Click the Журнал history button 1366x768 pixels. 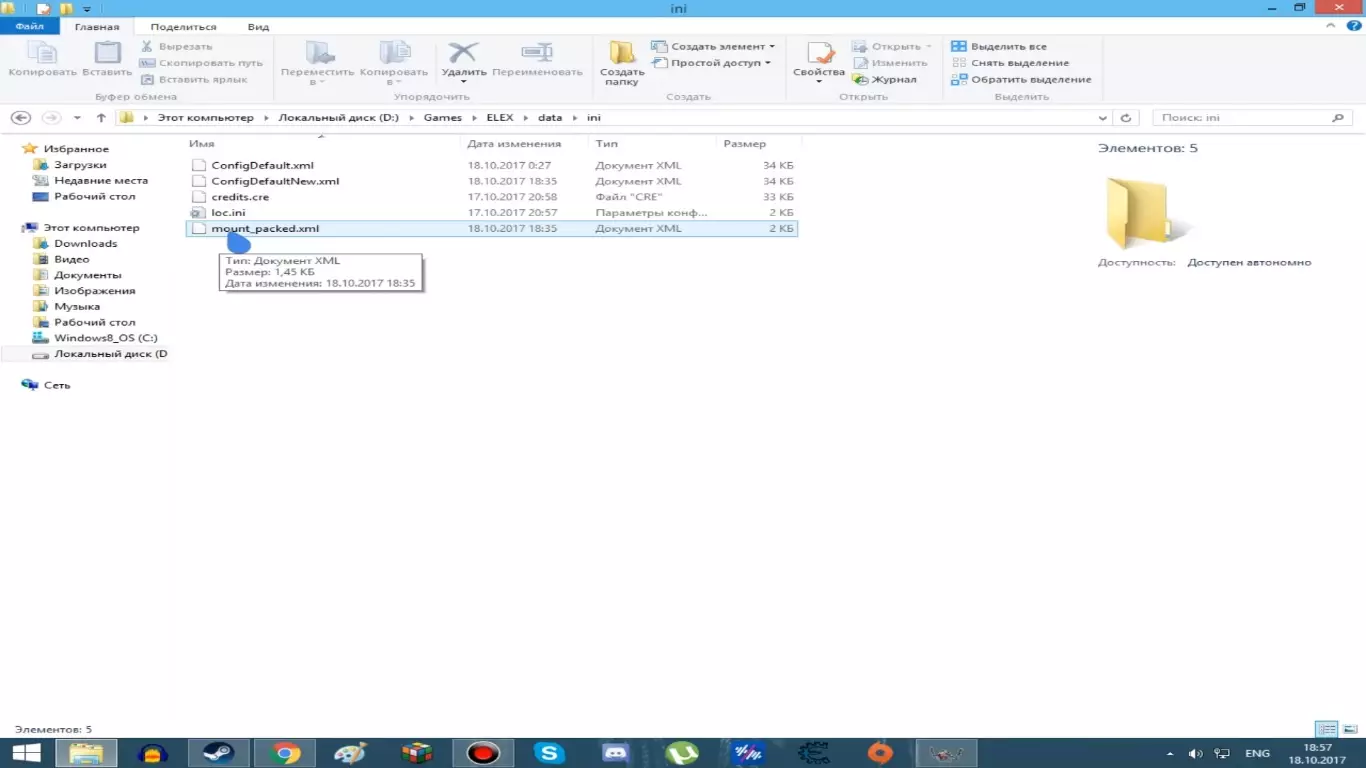coord(885,79)
